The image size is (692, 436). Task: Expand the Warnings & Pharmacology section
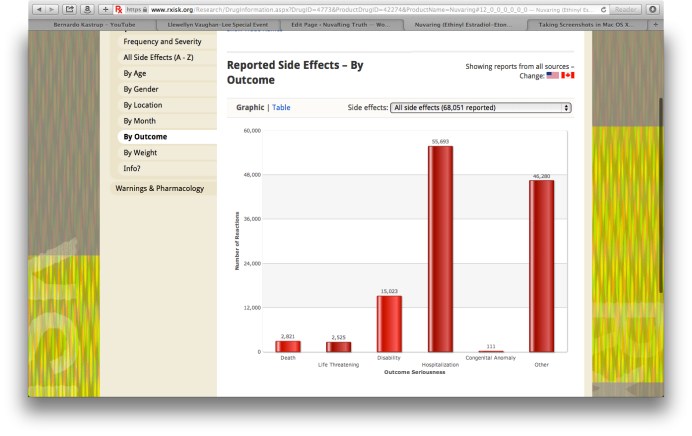point(160,188)
